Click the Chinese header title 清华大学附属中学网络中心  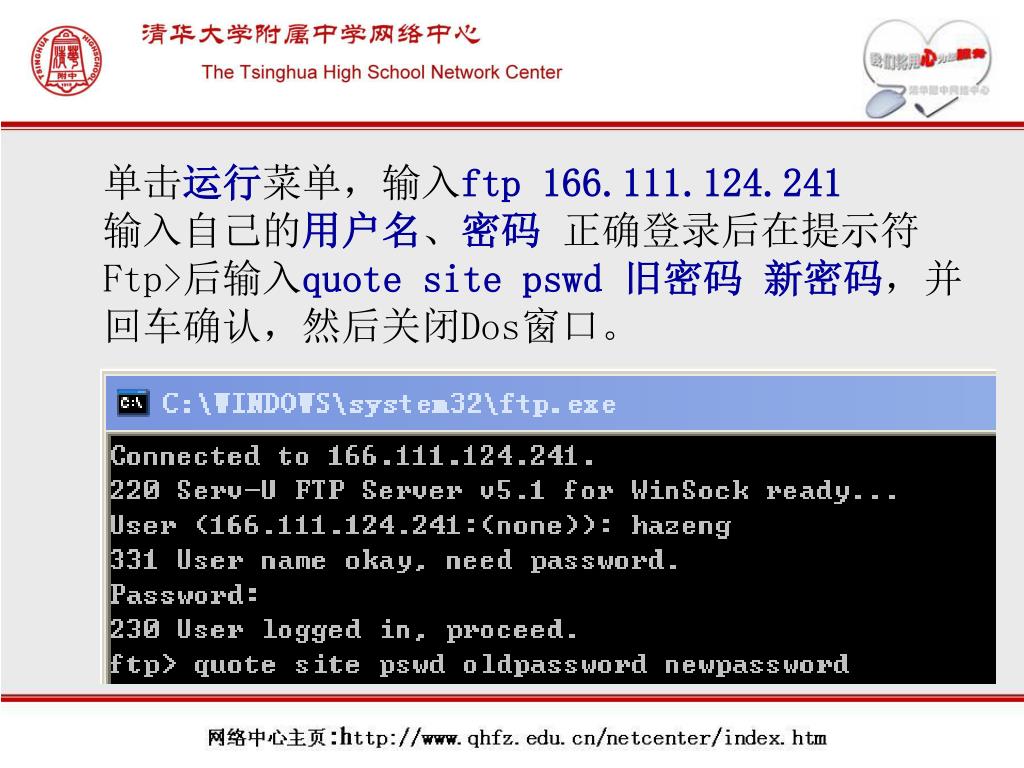[311, 34]
